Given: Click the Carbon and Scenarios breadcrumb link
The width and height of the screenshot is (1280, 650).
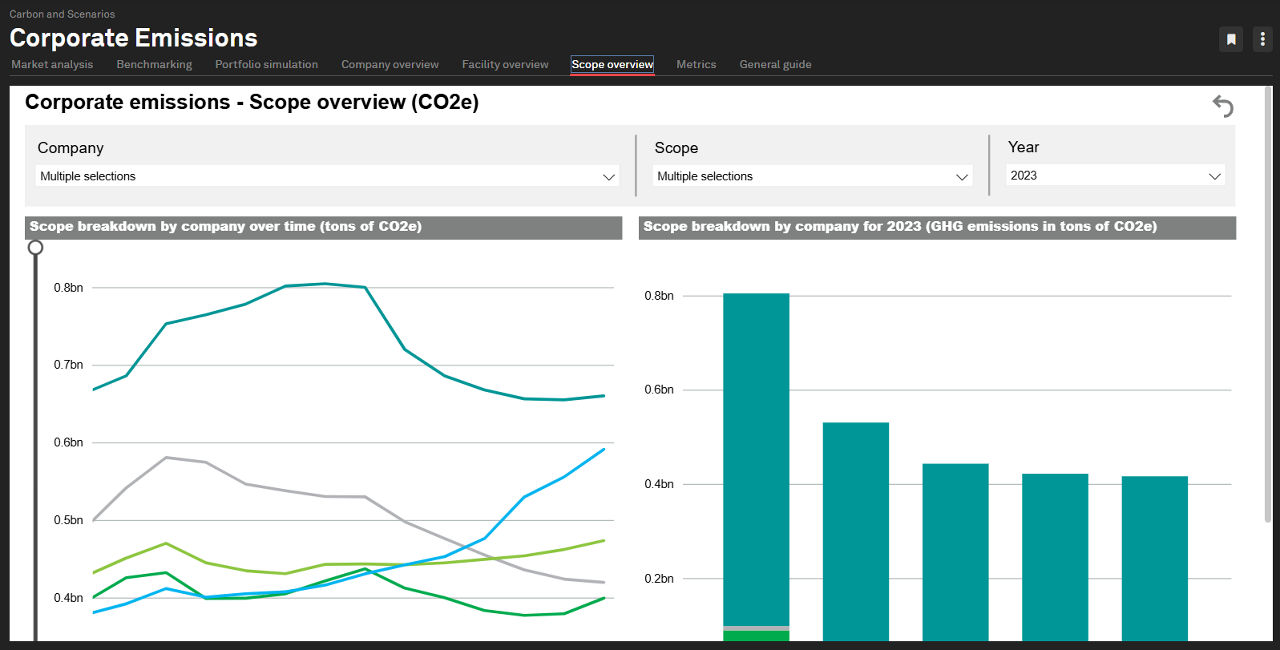Looking at the screenshot, I should click(x=62, y=14).
